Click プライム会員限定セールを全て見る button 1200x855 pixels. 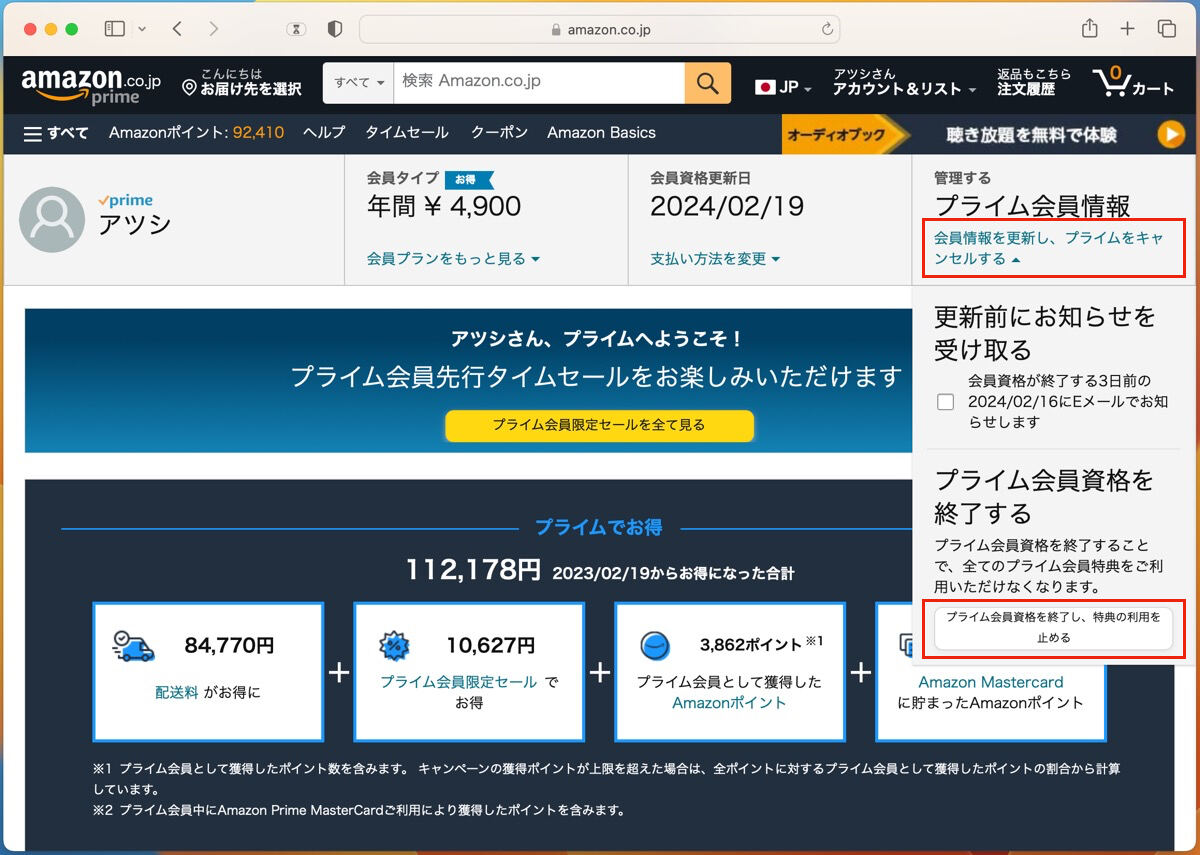tap(599, 425)
